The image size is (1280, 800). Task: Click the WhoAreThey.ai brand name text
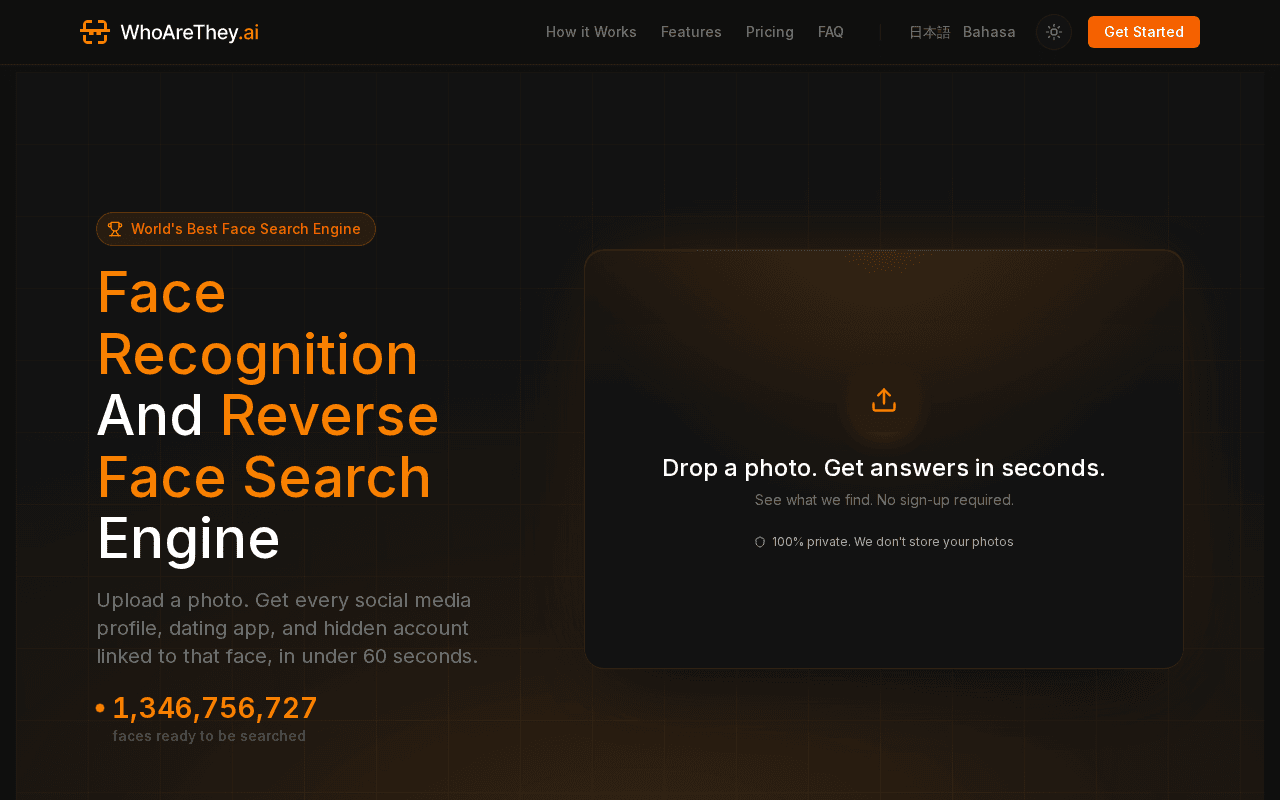(x=189, y=32)
